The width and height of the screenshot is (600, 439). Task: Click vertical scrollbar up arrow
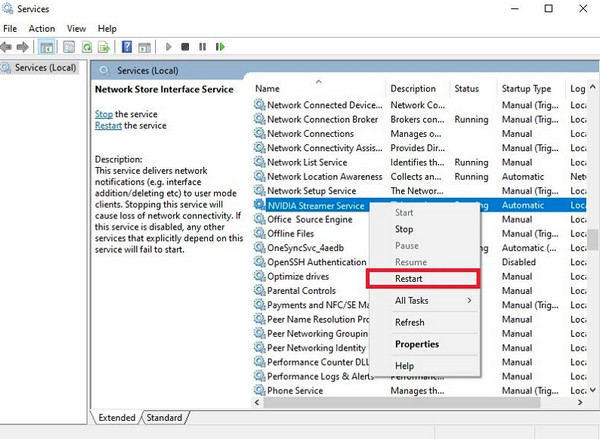[x=592, y=87]
